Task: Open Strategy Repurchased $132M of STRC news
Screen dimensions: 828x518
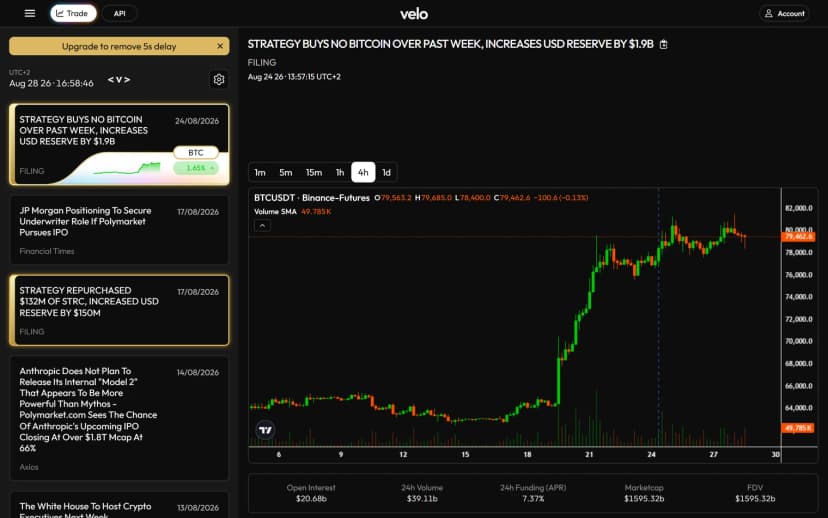Action: [x=119, y=310]
